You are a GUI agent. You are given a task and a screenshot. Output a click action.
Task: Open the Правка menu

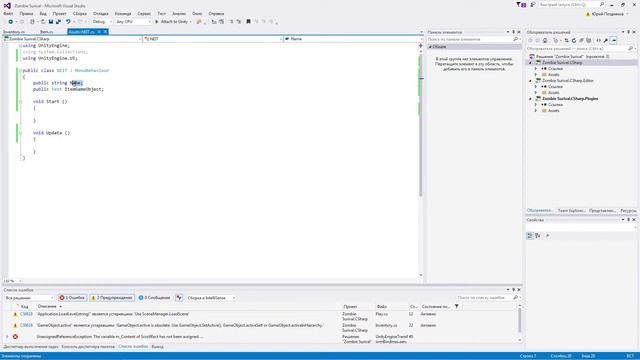(26, 13)
